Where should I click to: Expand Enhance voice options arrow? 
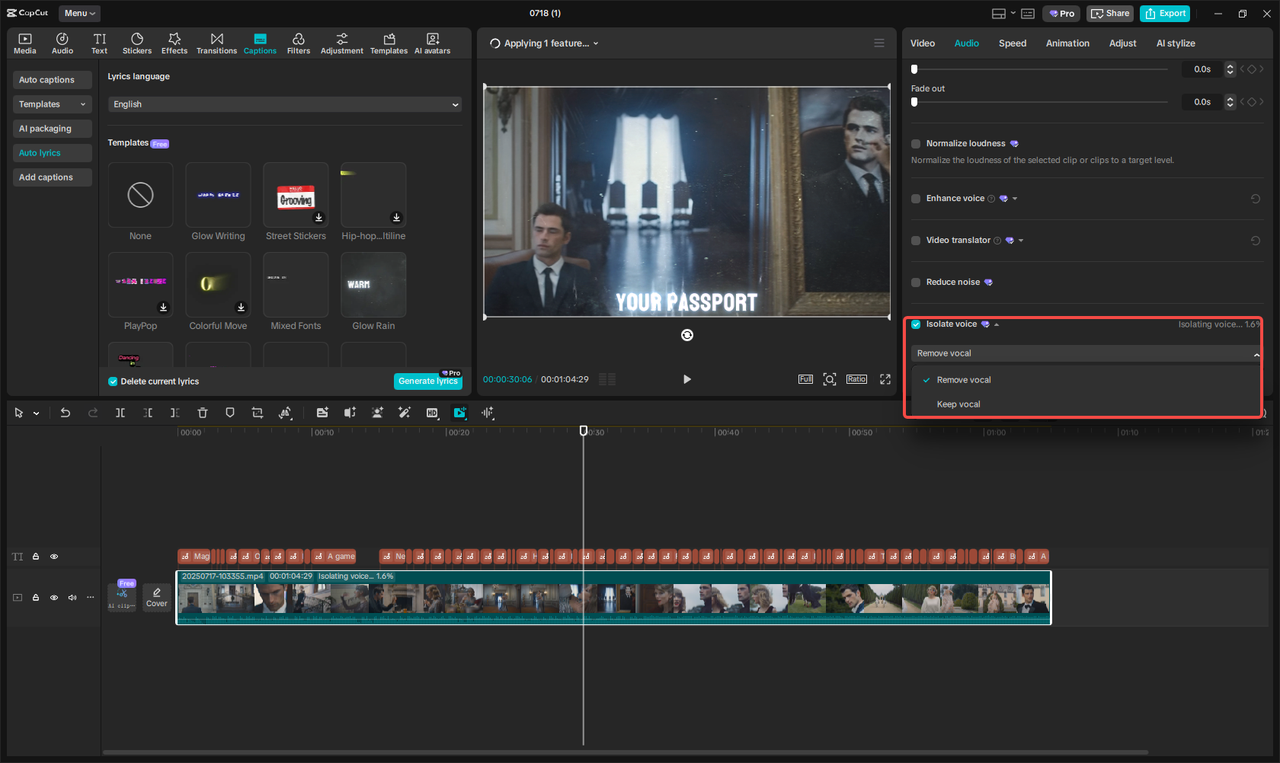pyautogui.click(x=1015, y=199)
